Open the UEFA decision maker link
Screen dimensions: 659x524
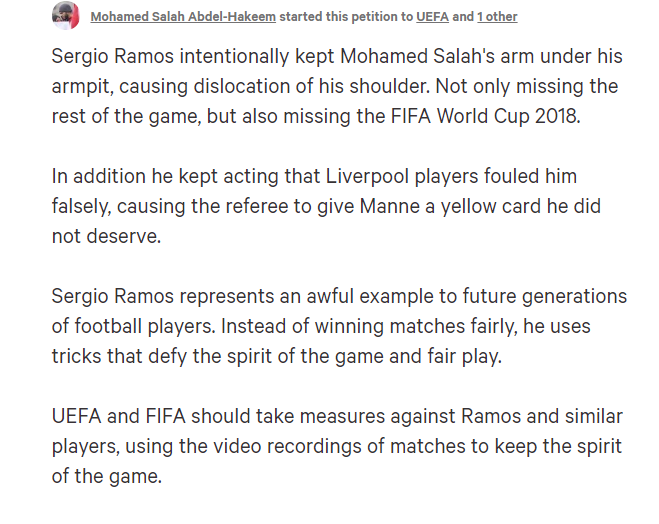click(432, 16)
